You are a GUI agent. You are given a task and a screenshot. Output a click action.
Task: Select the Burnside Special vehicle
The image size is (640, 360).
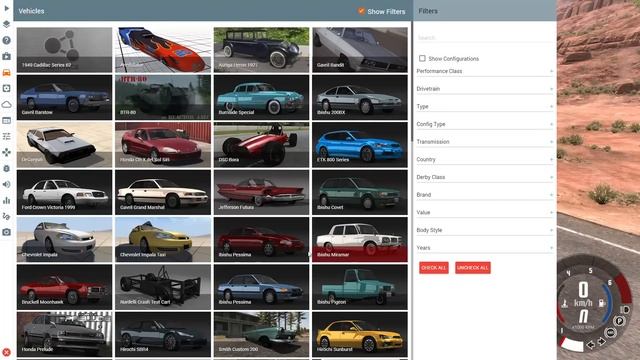261,97
